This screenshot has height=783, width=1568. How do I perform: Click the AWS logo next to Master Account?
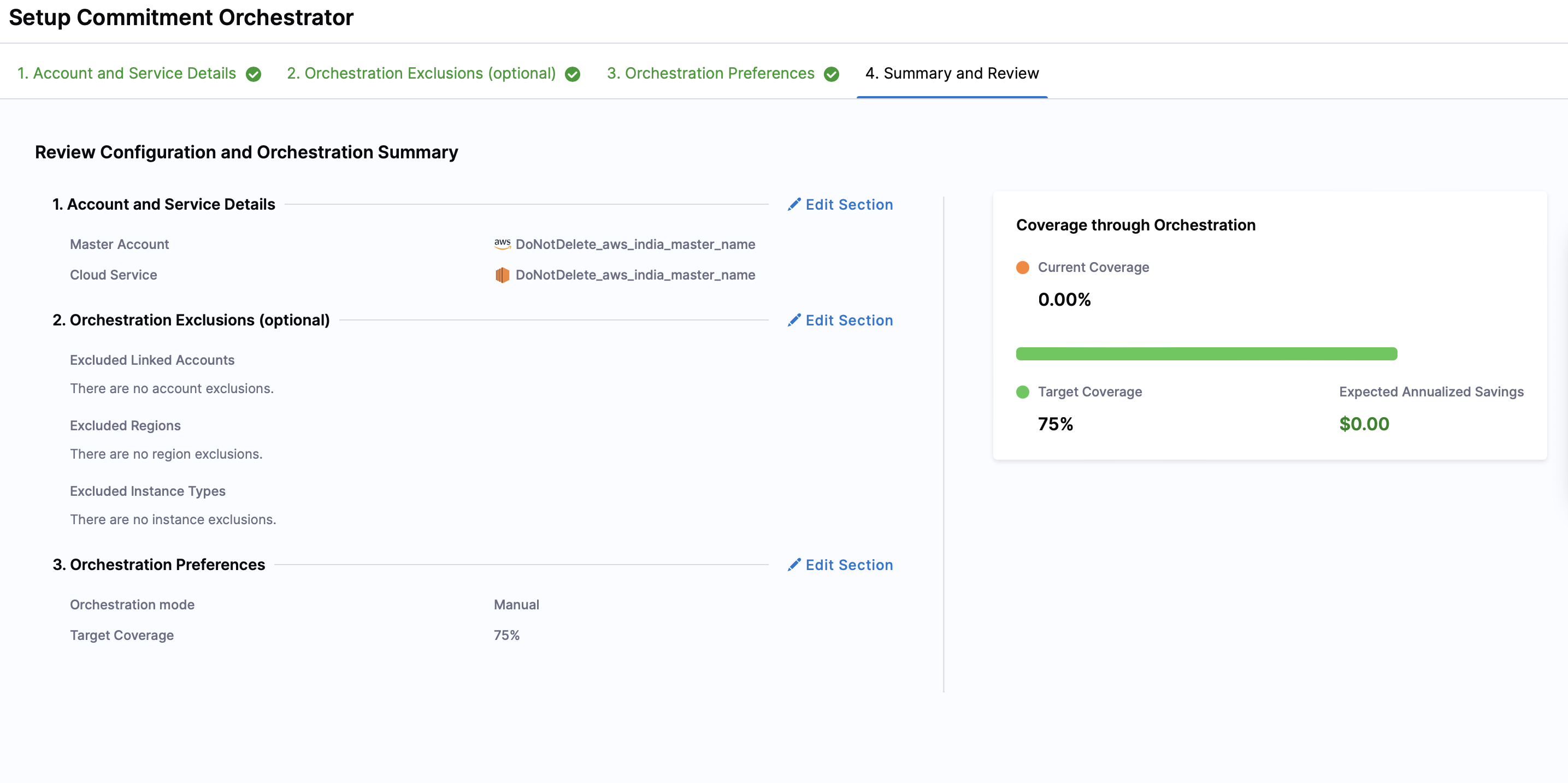point(502,244)
